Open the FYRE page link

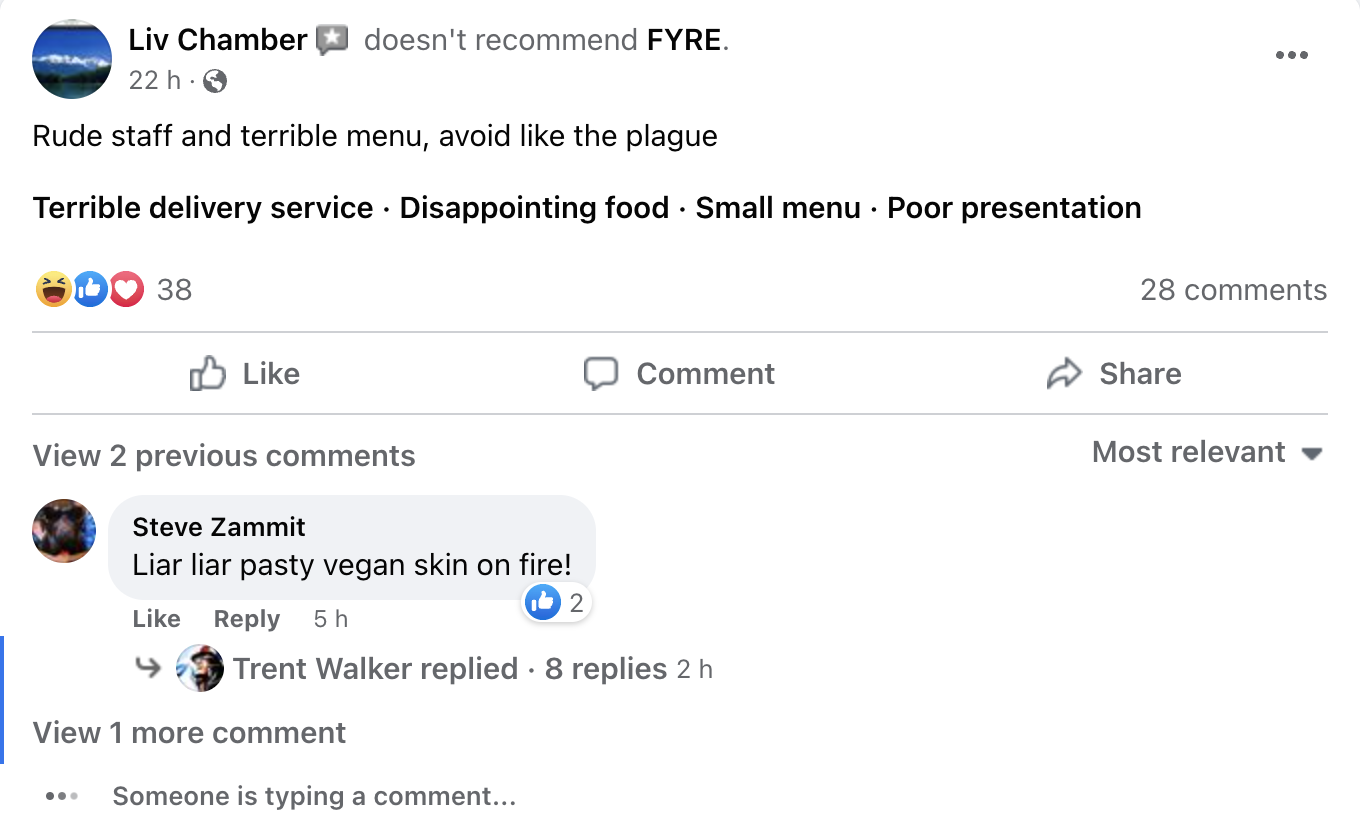point(685,40)
